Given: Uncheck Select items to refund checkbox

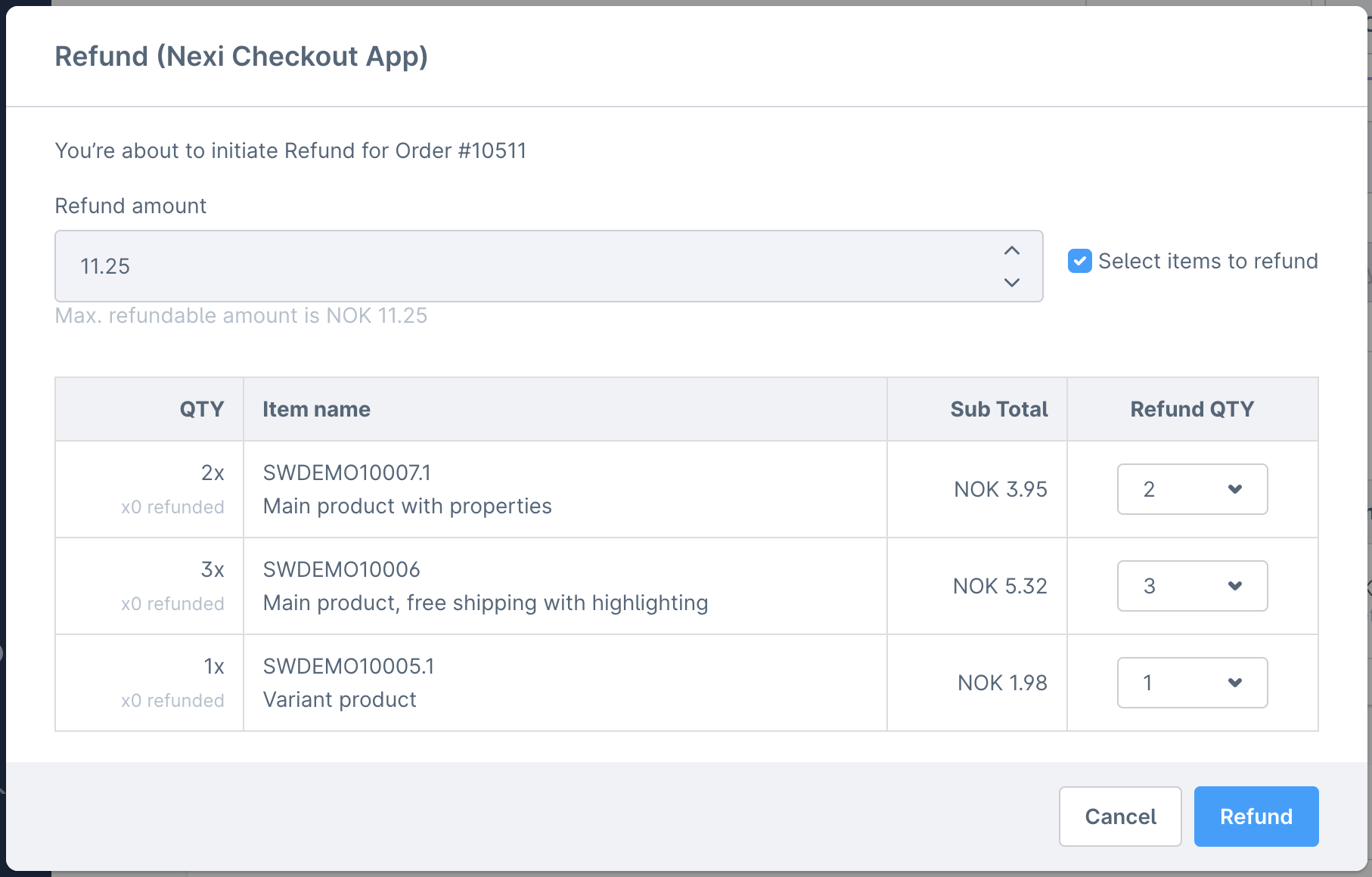Looking at the screenshot, I should tap(1079, 261).
